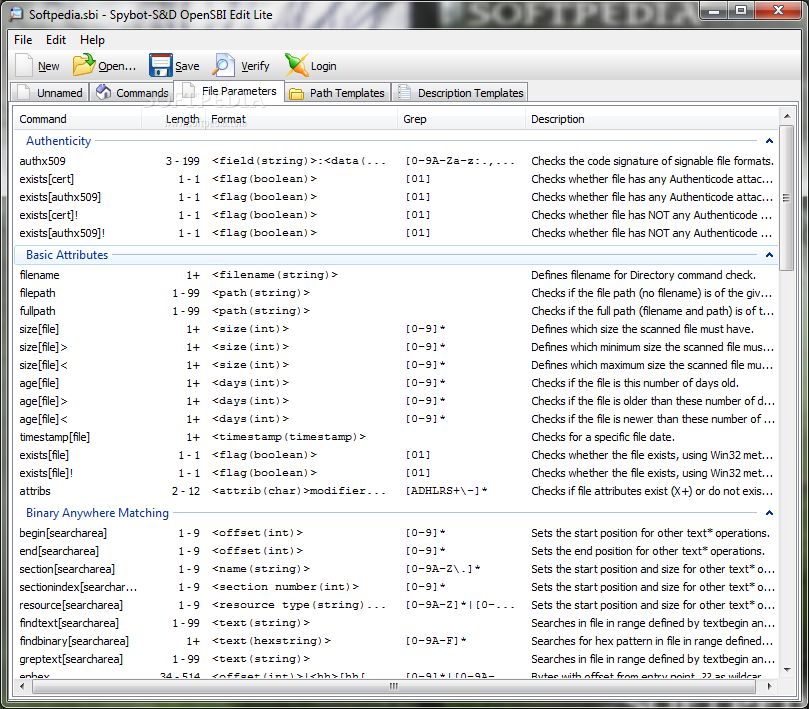Click the Open... toolbar button label
Image resolution: width=809 pixels, height=709 pixels.
tap(117, 66)
